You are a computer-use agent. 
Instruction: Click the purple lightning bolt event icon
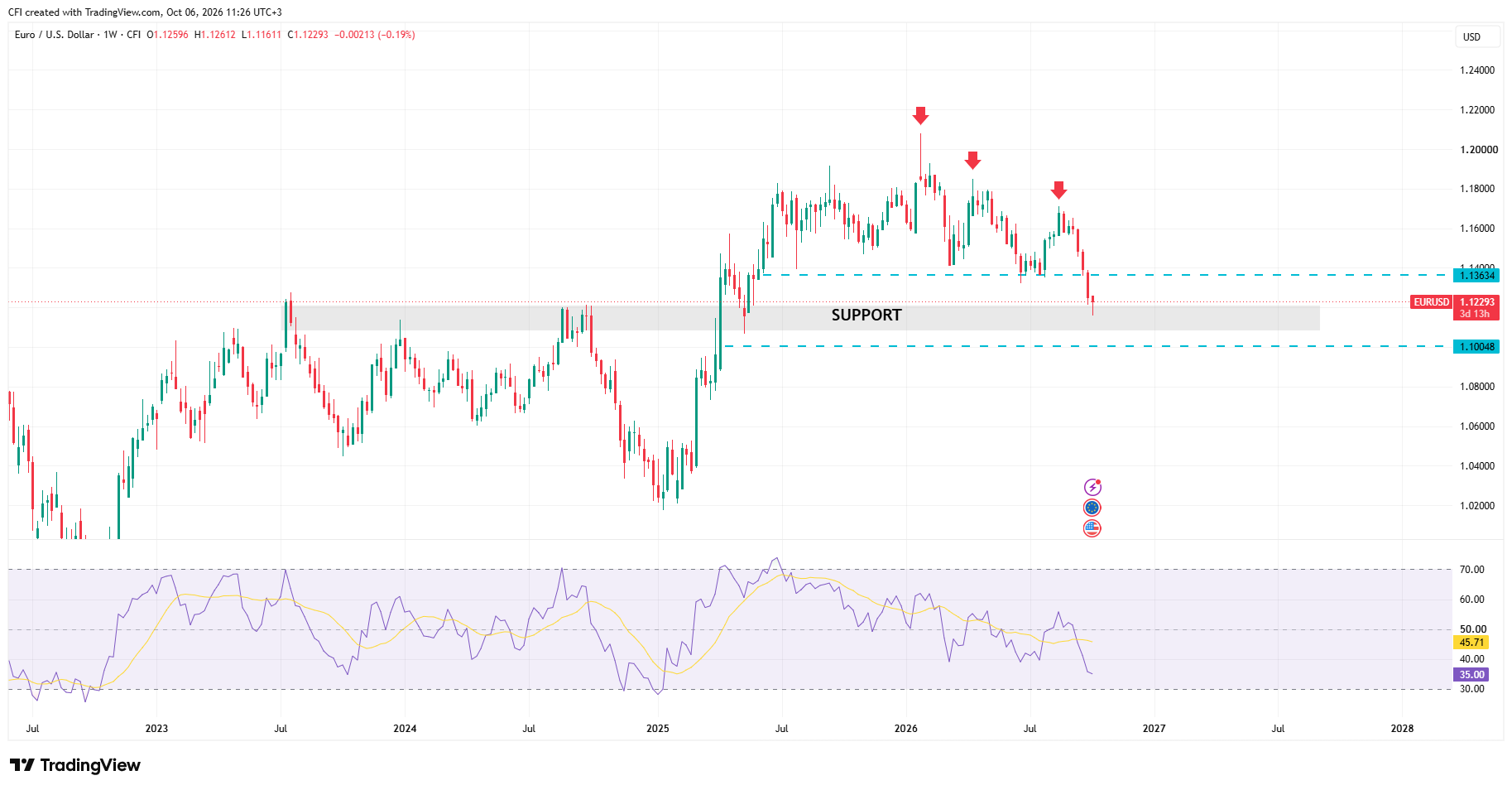coord(1092,488)
